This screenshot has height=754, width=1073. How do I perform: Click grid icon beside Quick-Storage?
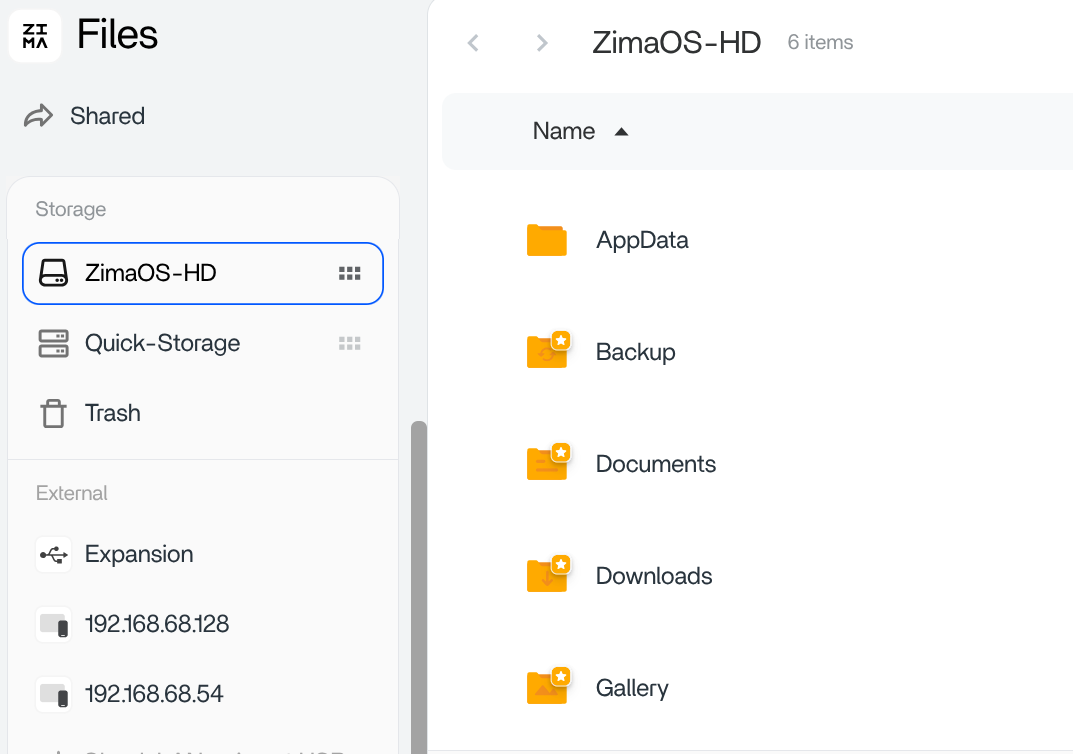click(x=349, y=343)
